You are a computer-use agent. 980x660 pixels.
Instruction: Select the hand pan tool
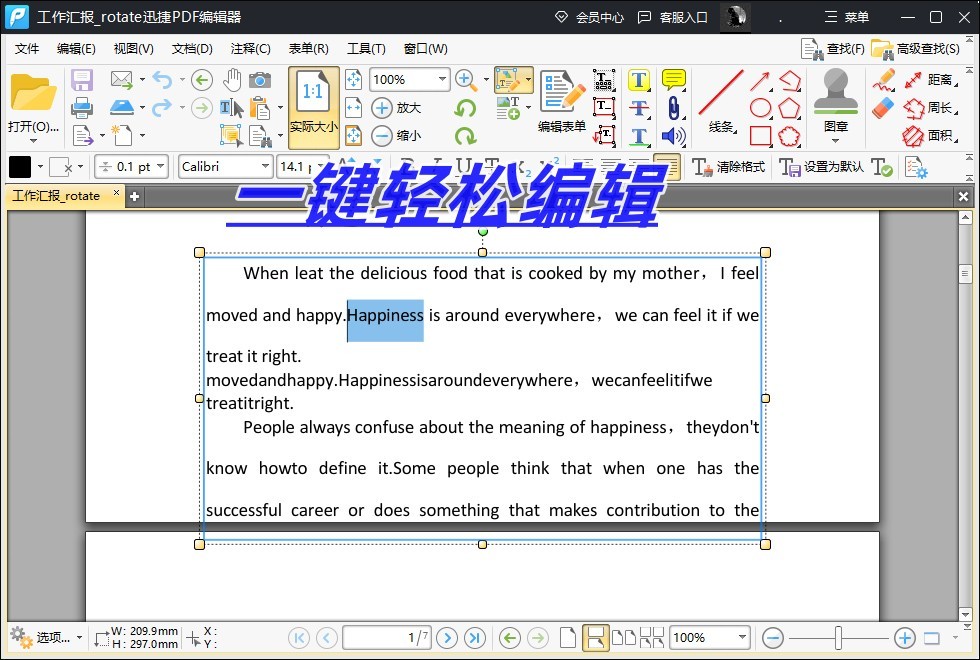tap(233, 80)
